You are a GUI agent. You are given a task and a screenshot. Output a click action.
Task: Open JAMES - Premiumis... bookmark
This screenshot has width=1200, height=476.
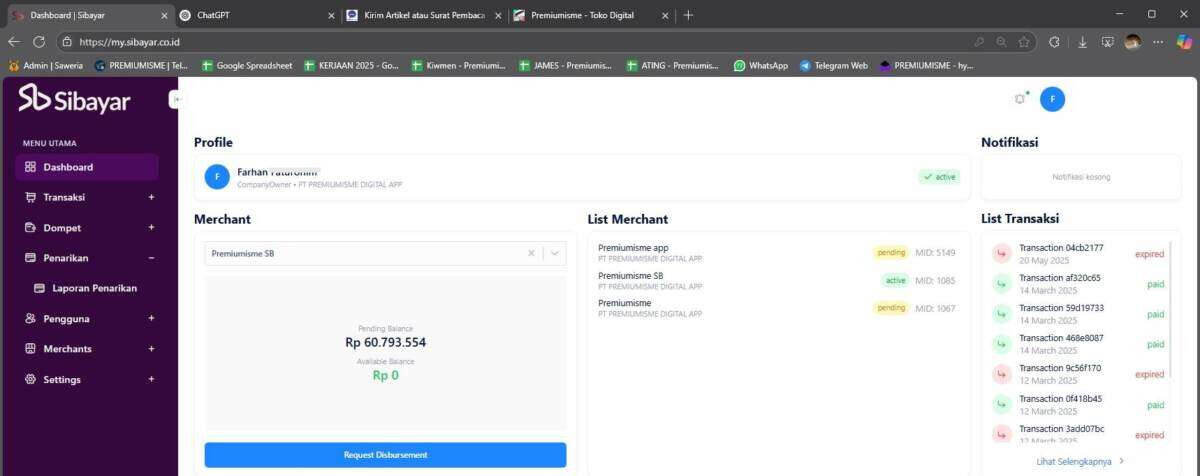pyautogui.click(x=564, y=65)
